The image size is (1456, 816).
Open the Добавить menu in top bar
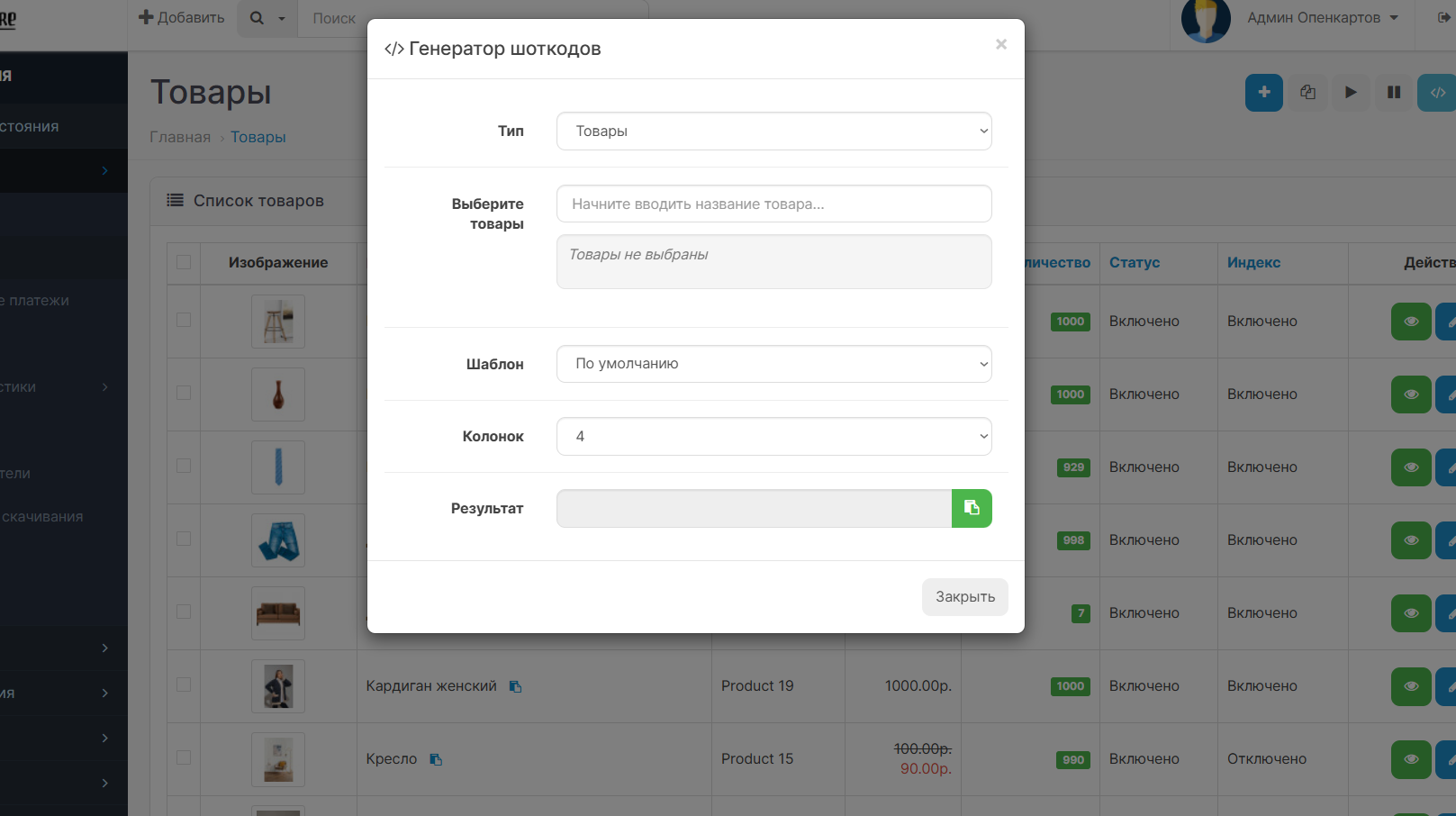182,18
